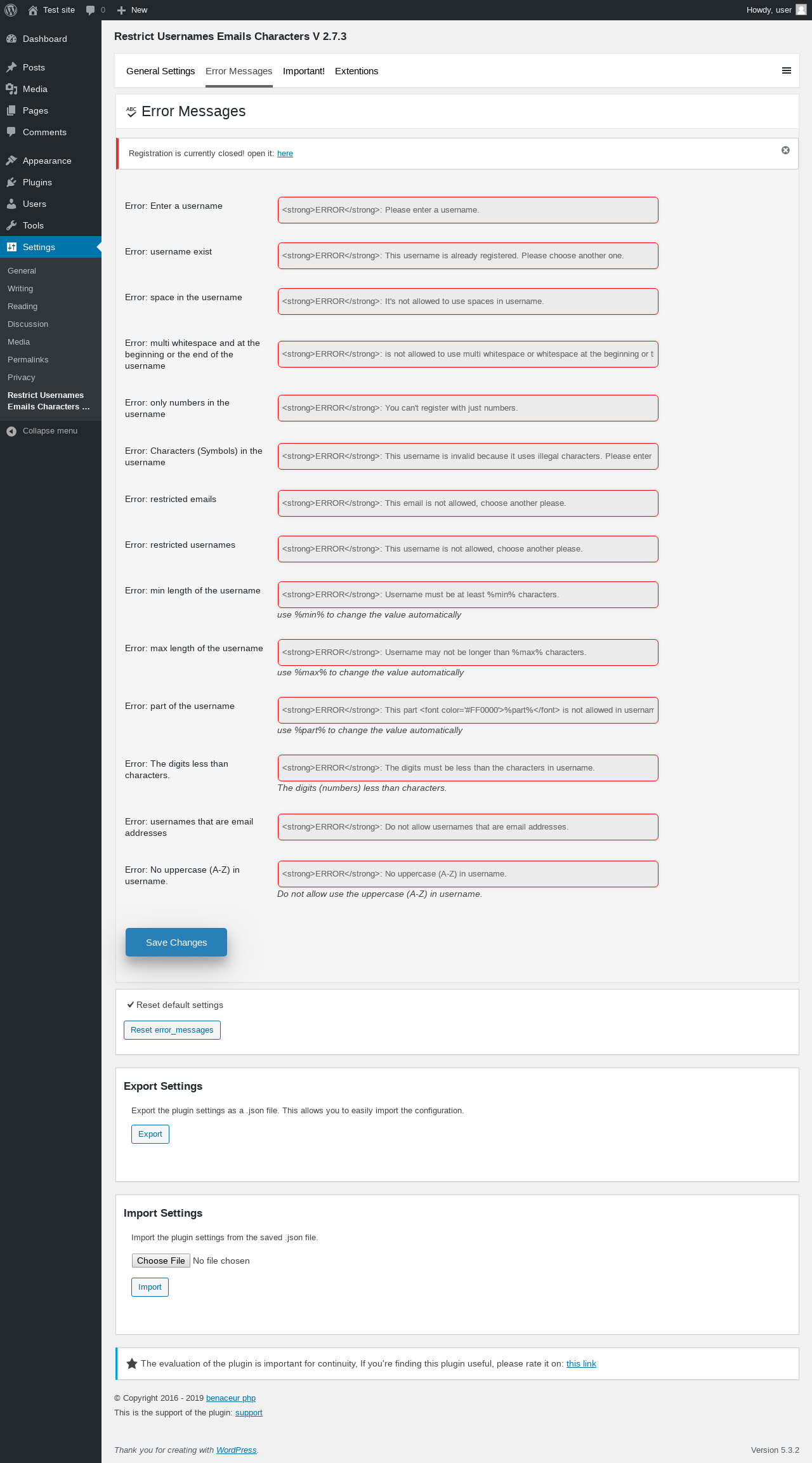
Task: Open the Permalinks settings submenu
Action: point(28,360)
